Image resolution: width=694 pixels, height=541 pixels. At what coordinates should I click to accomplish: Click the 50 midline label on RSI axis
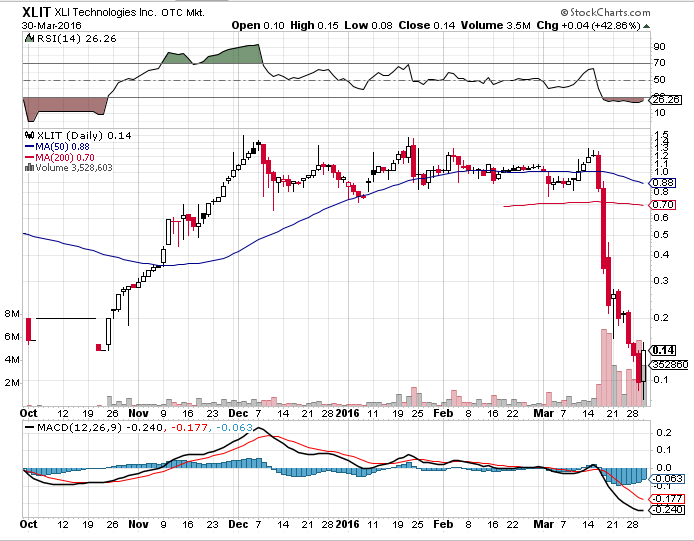click(659, 80)
